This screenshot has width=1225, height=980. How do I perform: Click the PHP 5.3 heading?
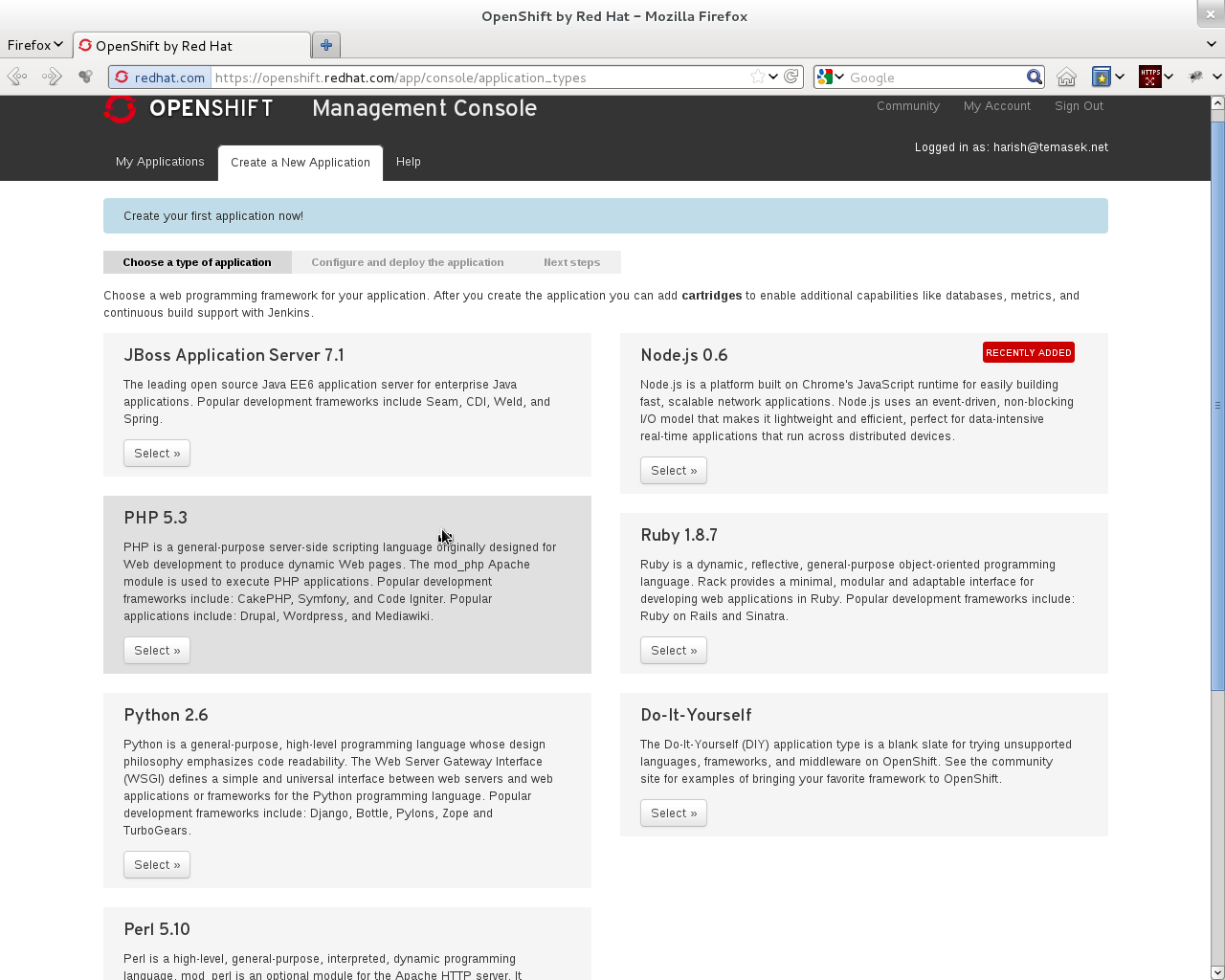pos(155,518)
